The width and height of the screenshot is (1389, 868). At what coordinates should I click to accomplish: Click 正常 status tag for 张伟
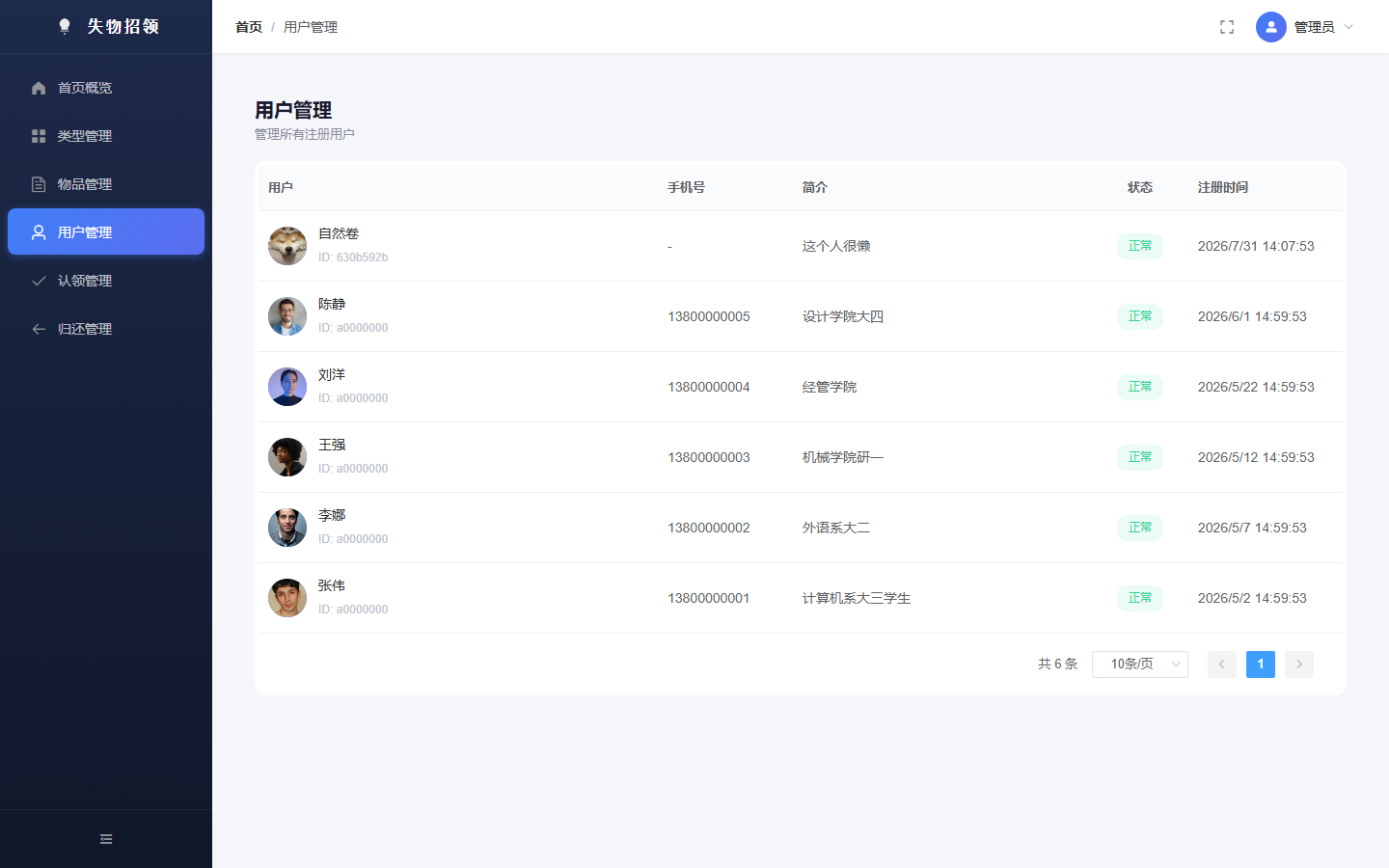pyautogui.click(x=1140, y=598)
